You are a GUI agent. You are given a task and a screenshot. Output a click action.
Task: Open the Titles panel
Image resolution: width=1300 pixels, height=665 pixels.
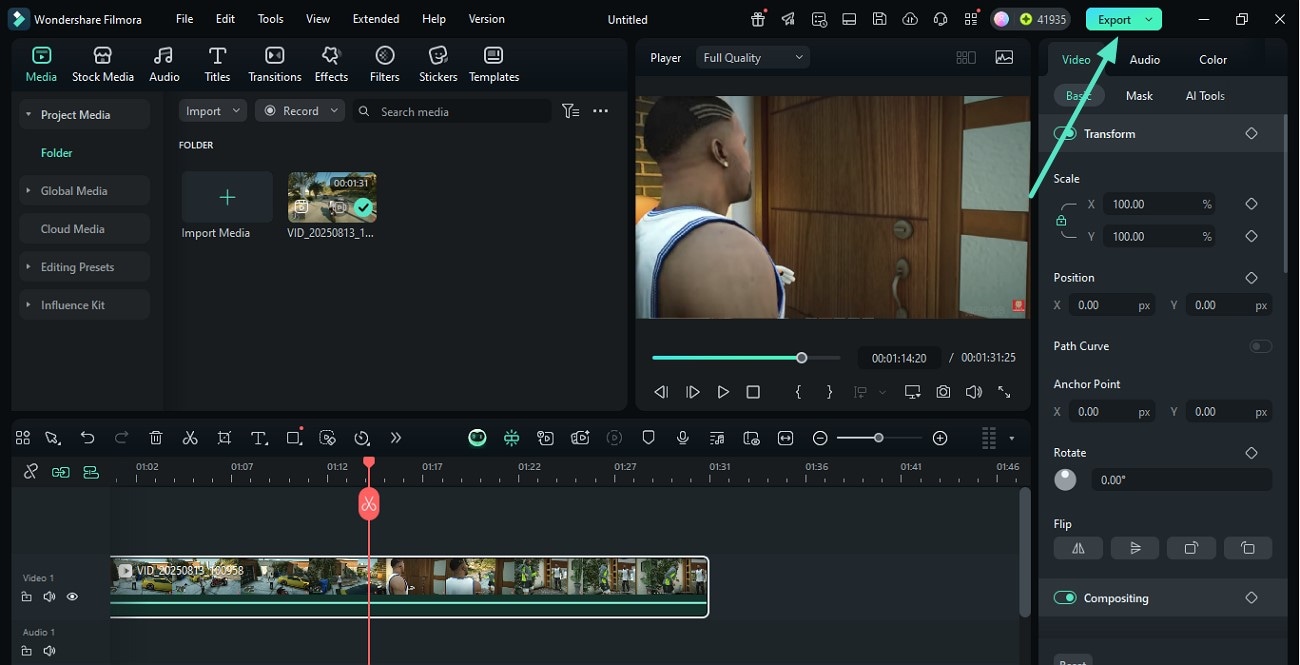[x=217, y=65]
